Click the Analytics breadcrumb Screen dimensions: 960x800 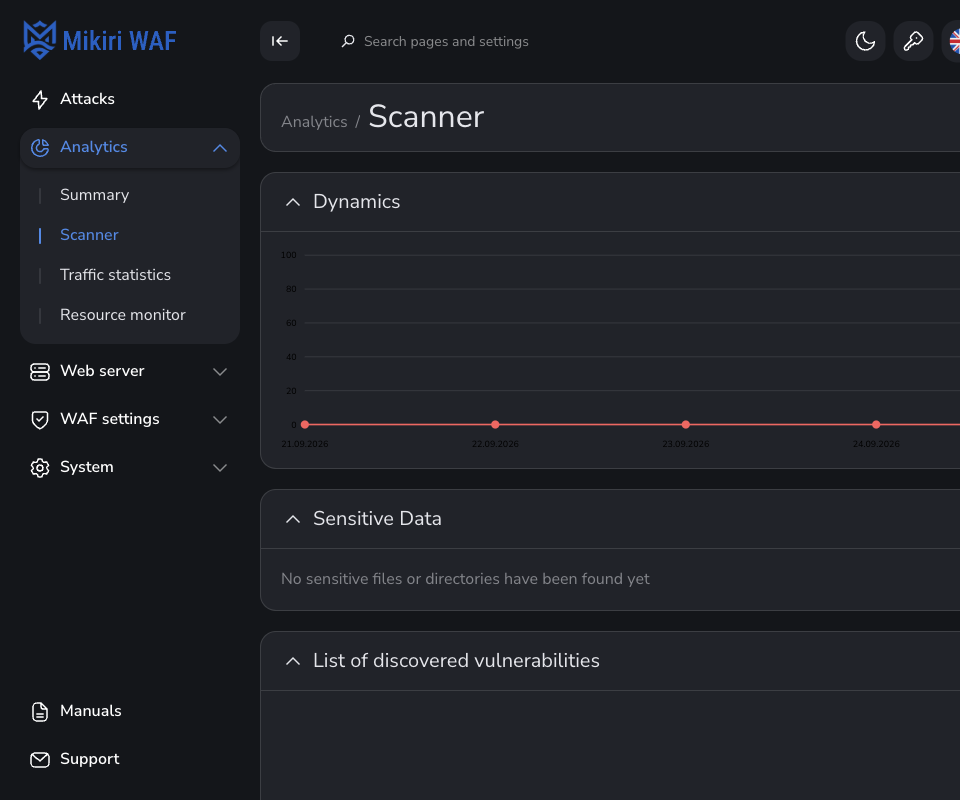coord(314,122)
